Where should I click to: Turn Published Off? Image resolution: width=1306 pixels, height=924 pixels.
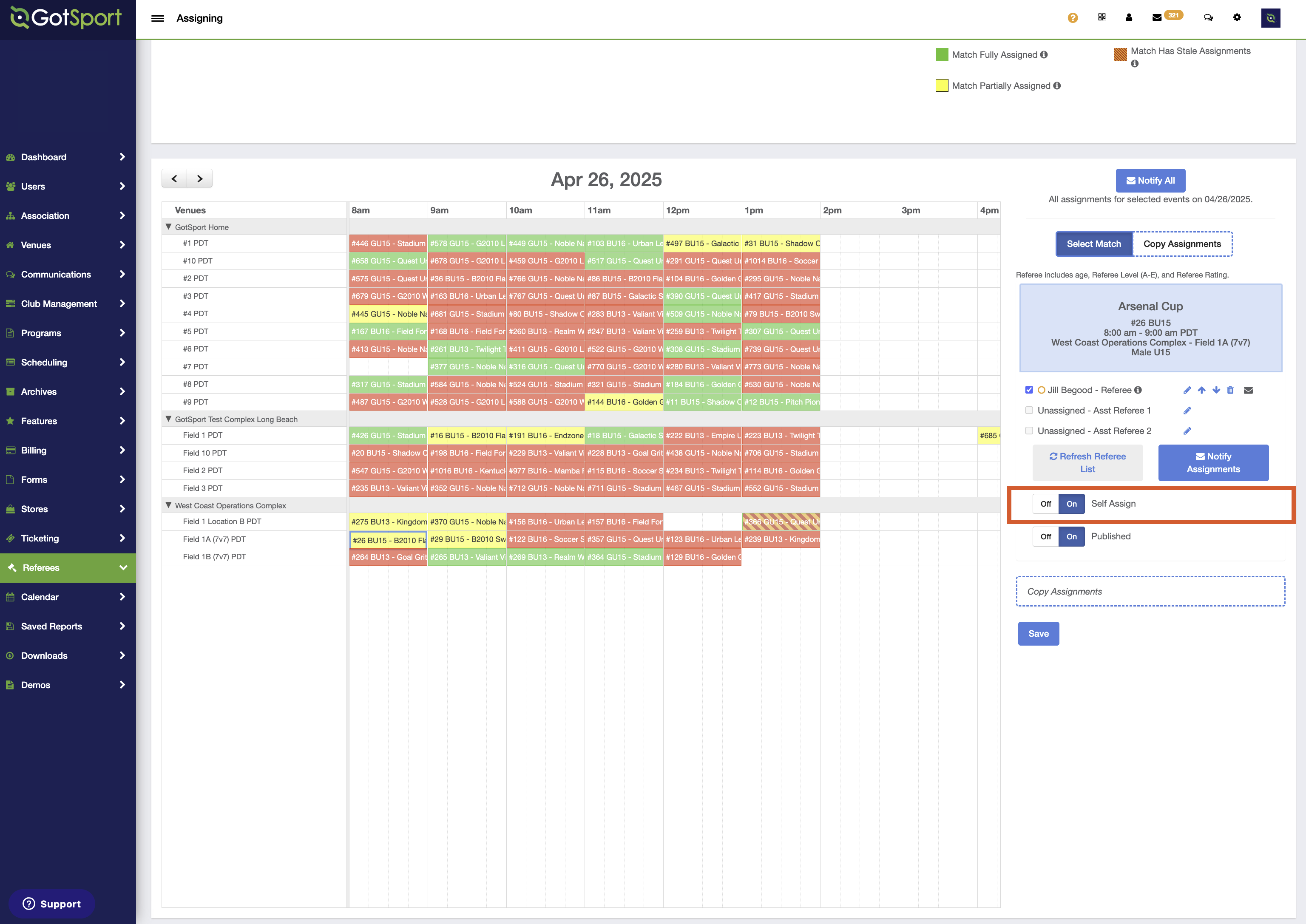click(1046, 536)
